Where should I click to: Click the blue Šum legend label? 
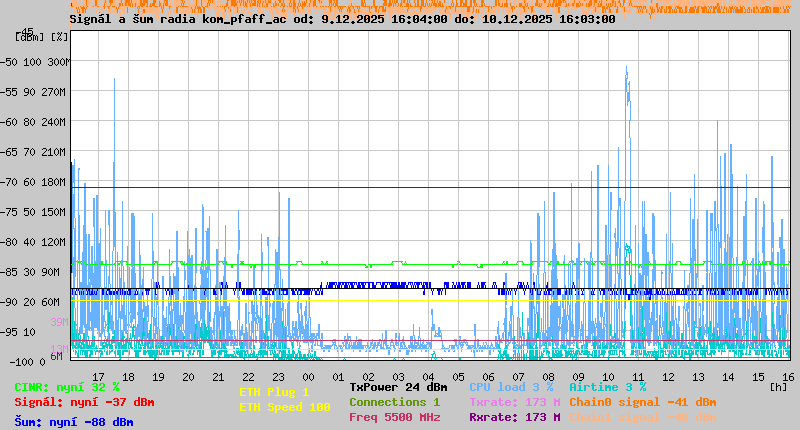(74, 422)
